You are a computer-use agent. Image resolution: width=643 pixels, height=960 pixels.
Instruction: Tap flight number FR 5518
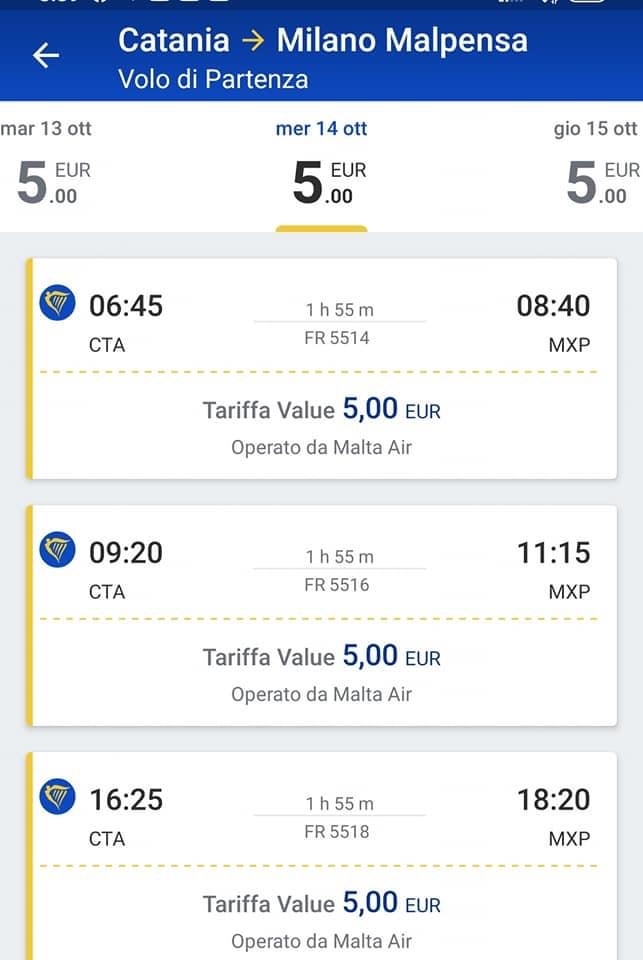click(x=337, y=832)
